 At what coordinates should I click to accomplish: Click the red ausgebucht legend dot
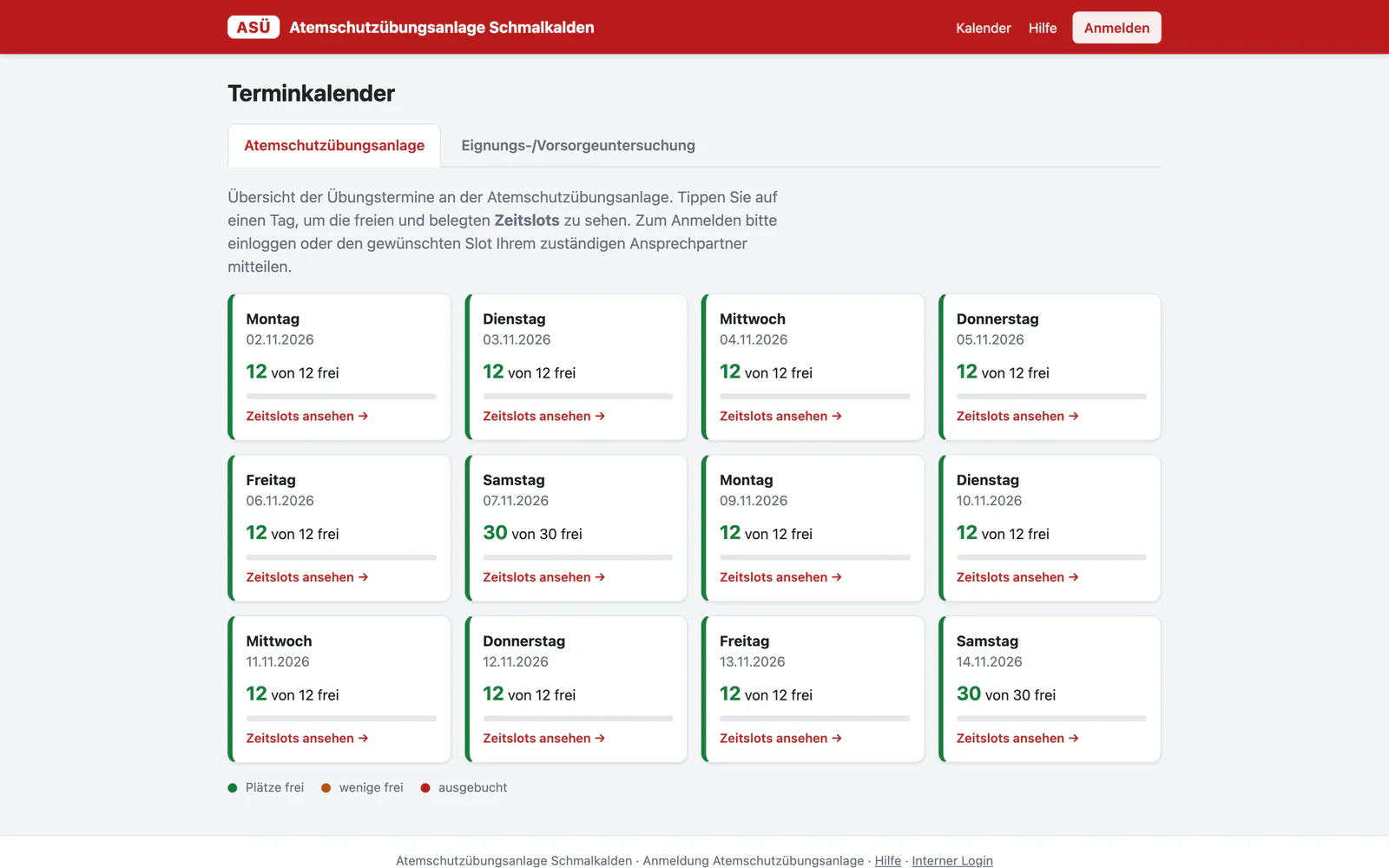(x=425, y=788)
